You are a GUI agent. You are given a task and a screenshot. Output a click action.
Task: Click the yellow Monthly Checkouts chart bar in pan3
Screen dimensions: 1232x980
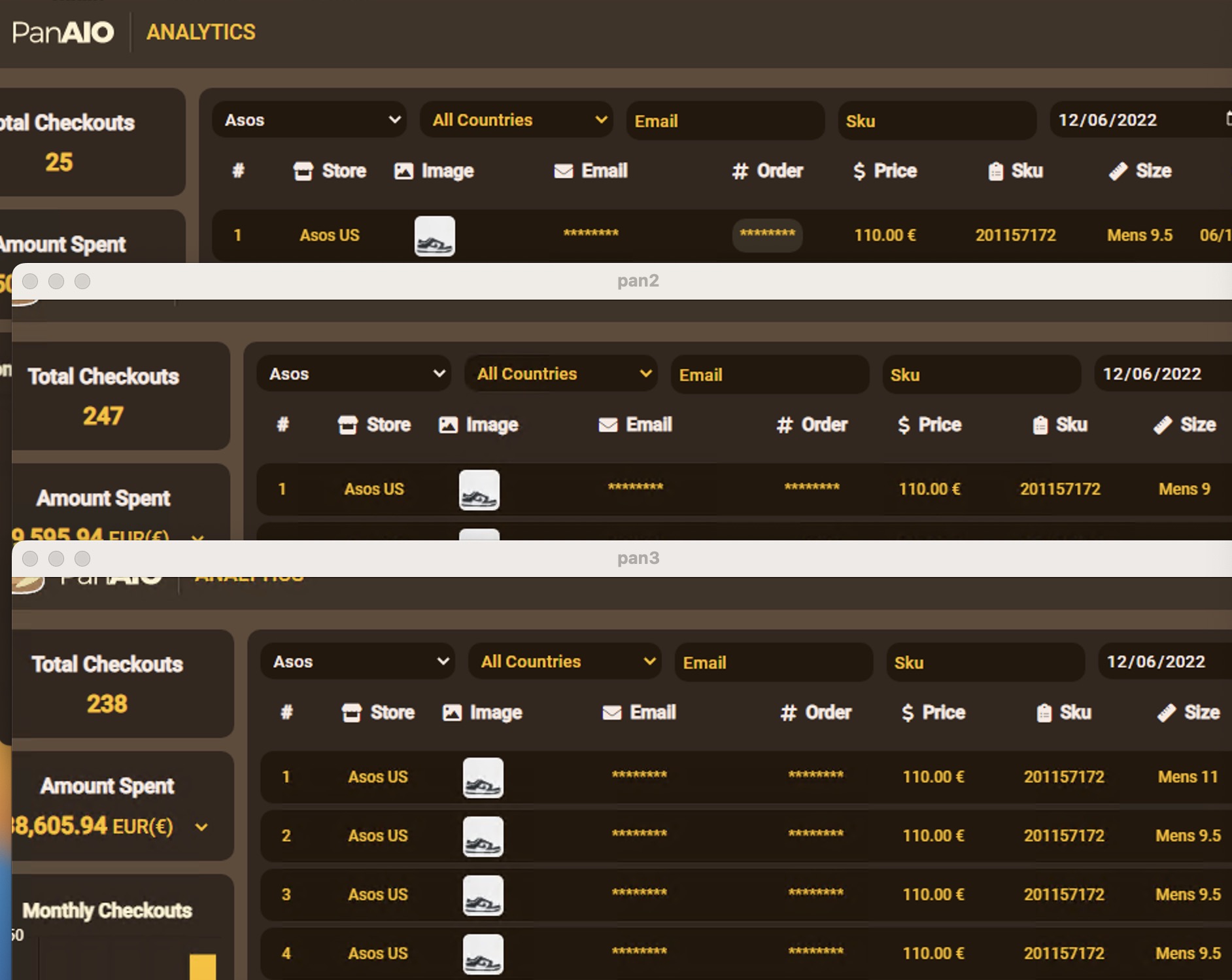(203, 967)
